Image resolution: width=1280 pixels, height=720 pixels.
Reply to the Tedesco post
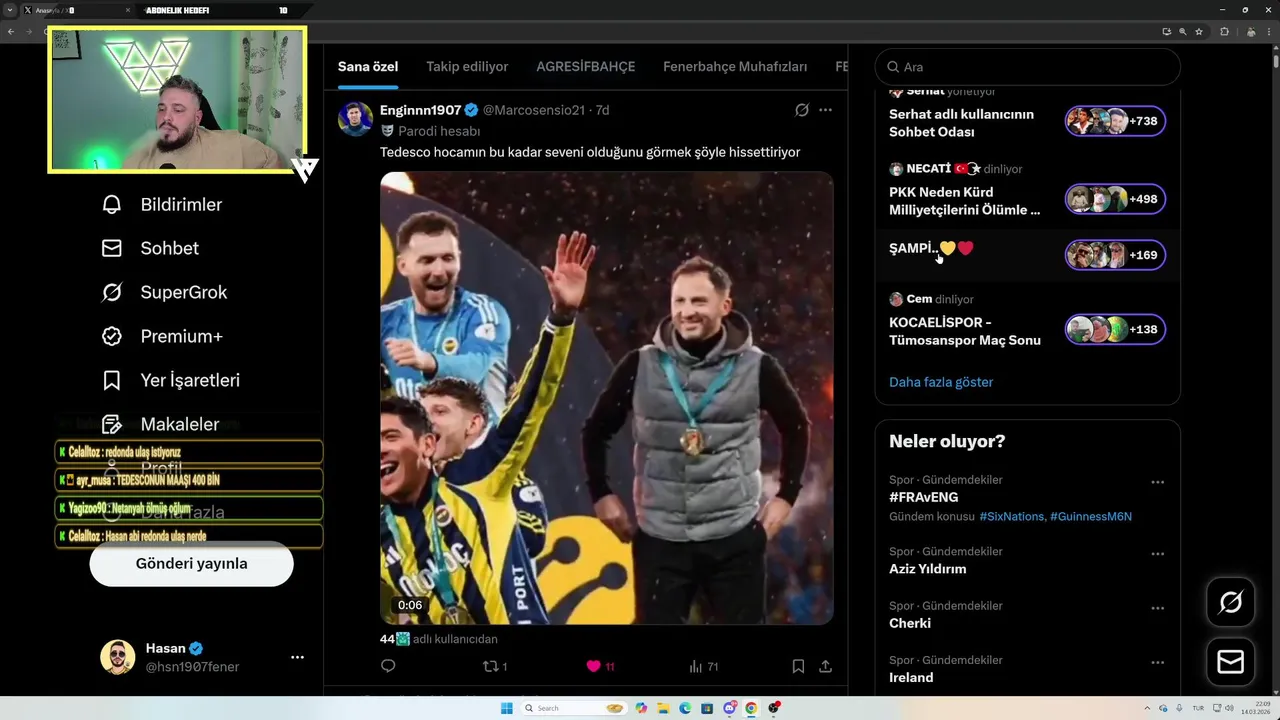[388, 666]
